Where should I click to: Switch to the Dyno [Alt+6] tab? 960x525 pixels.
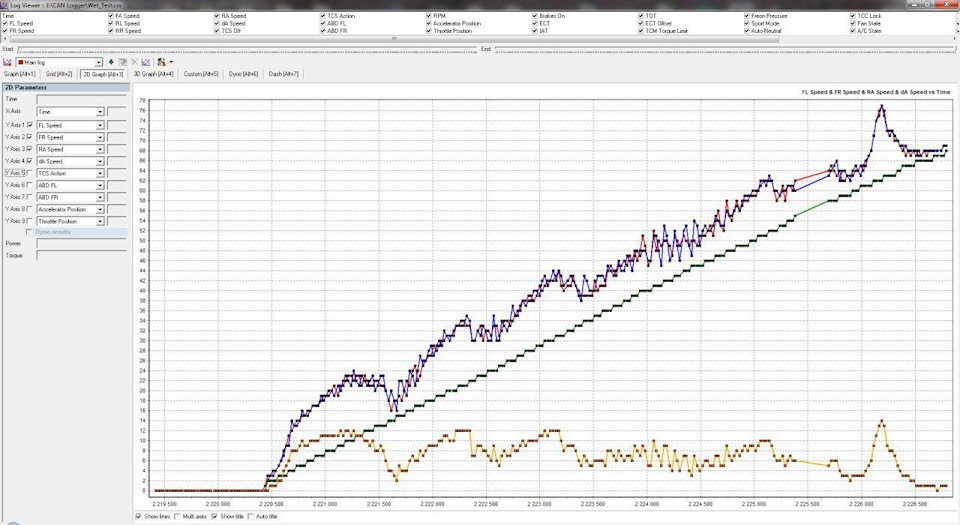click(x=244, y=74)
